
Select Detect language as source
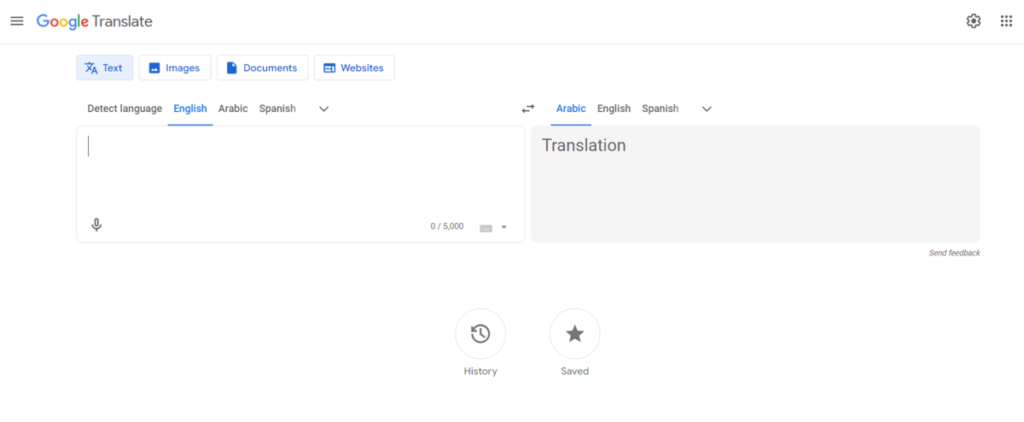[x=125, y=108]
